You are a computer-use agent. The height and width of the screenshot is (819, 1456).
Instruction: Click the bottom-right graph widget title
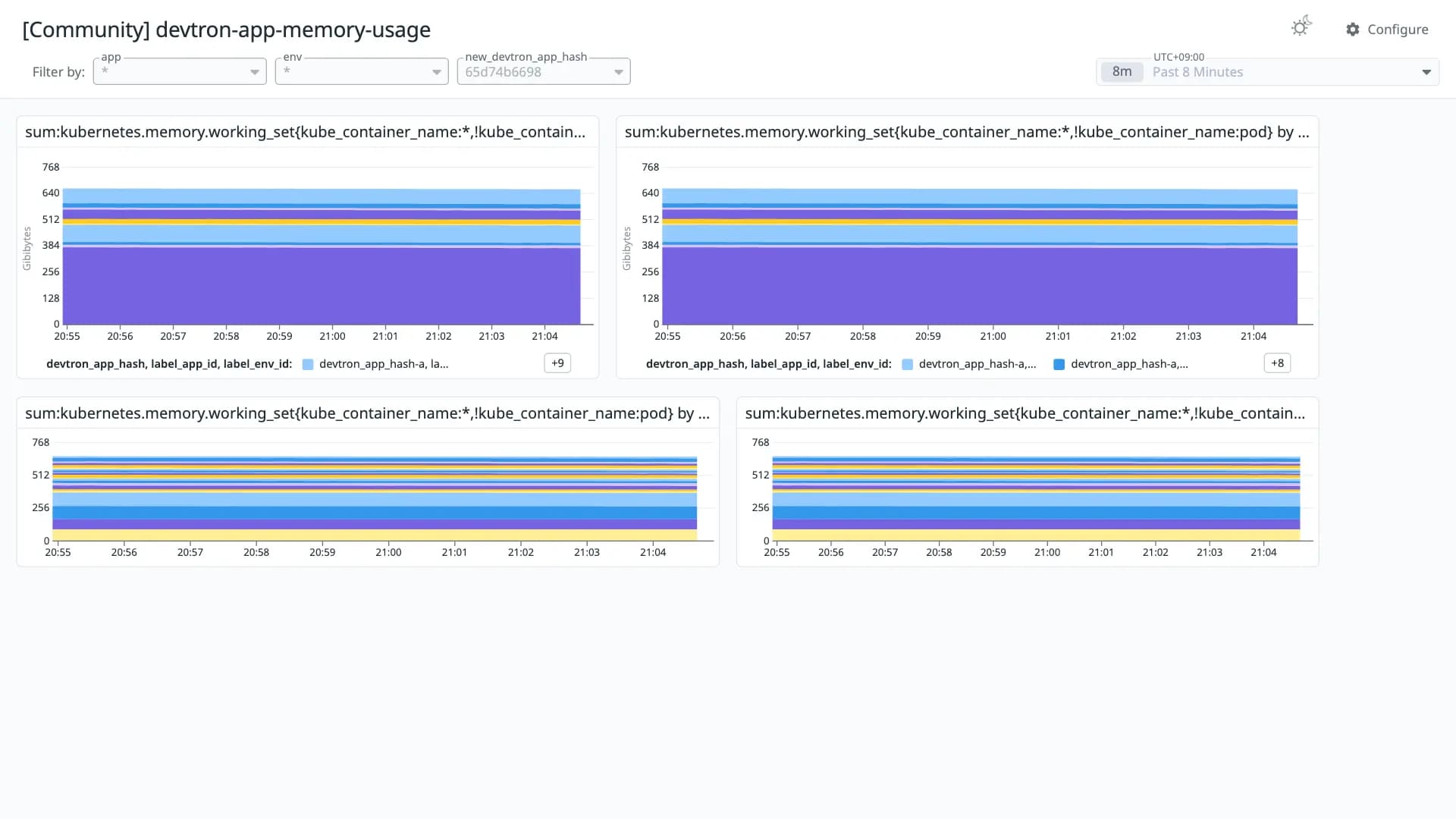tap(1025, 413)
